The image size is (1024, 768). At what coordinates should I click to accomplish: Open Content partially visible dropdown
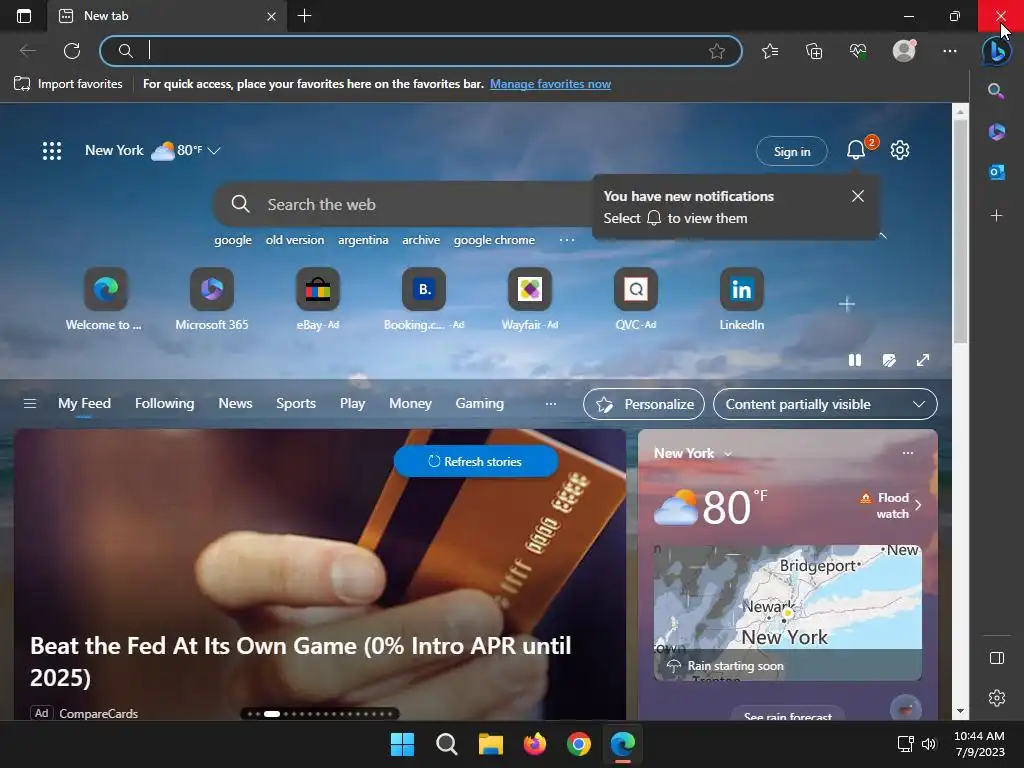click(825, 404)
